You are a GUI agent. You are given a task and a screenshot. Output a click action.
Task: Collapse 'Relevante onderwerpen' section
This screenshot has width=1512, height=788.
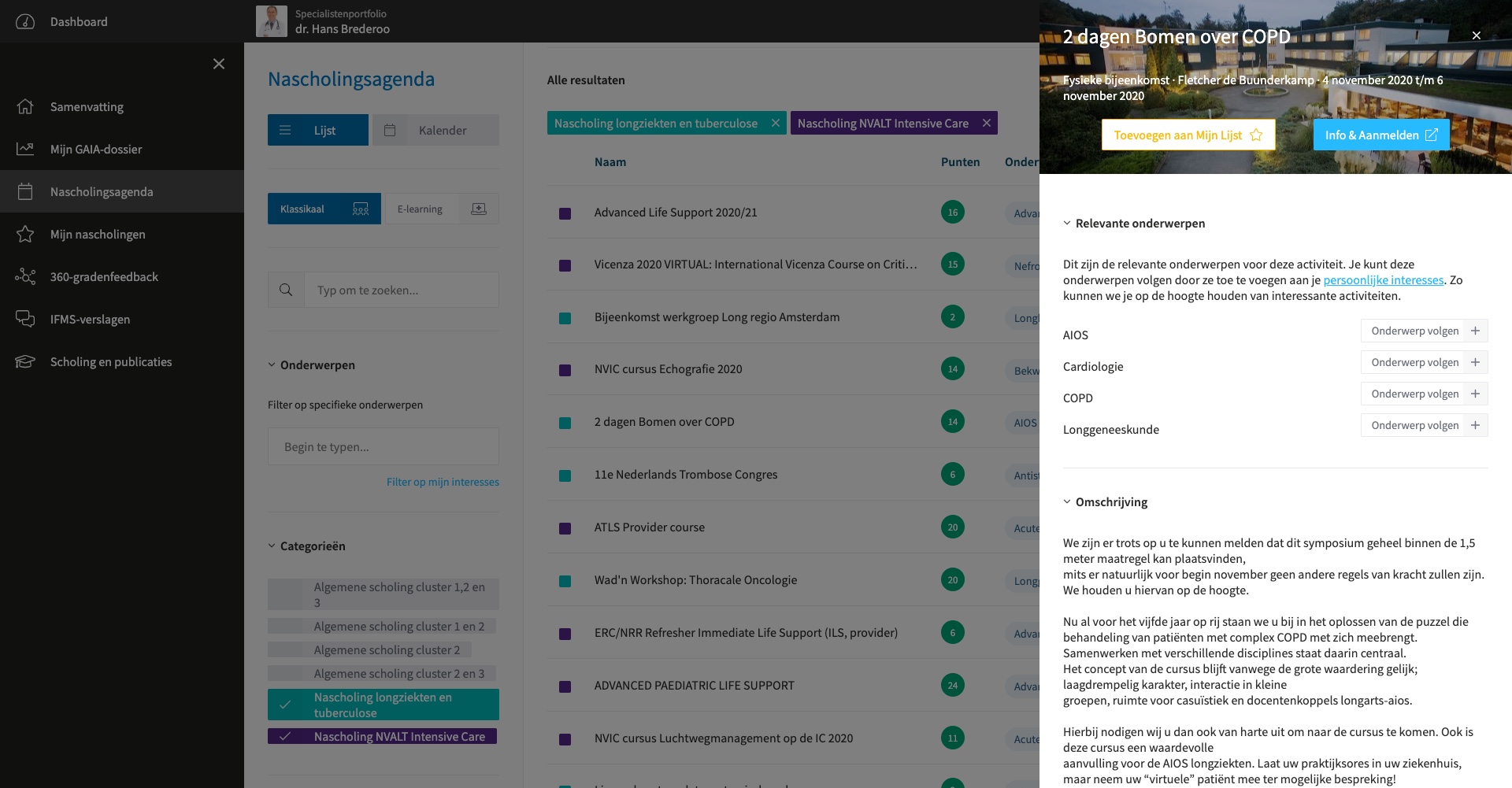pyautogui.click(x=1134, y=223)
